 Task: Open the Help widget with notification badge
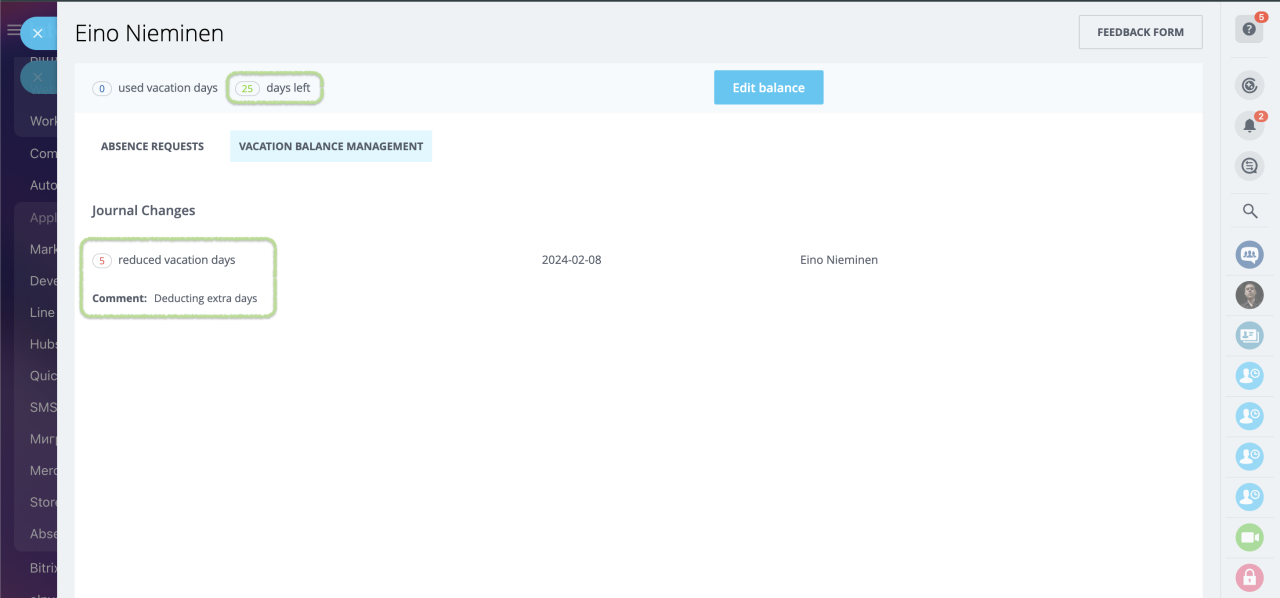tap(1248, 31)
